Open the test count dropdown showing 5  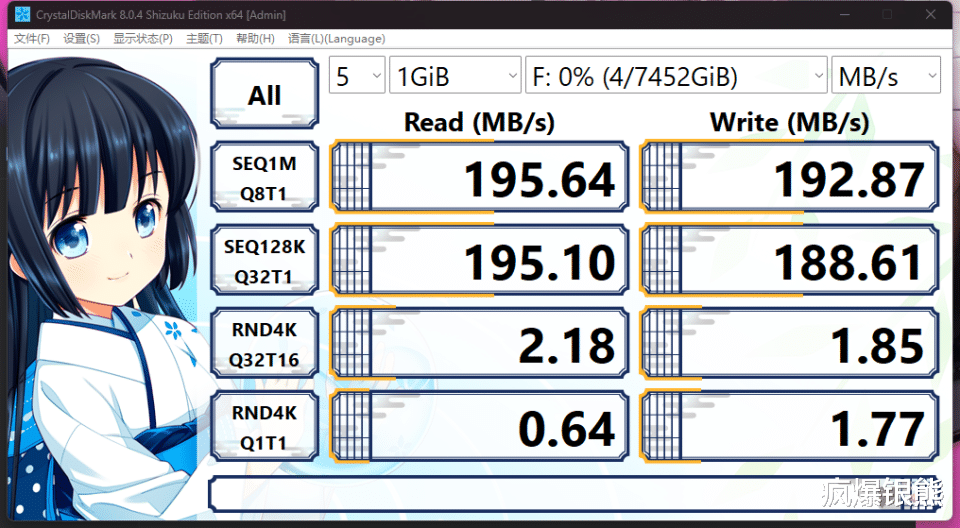tap(357, 75)
